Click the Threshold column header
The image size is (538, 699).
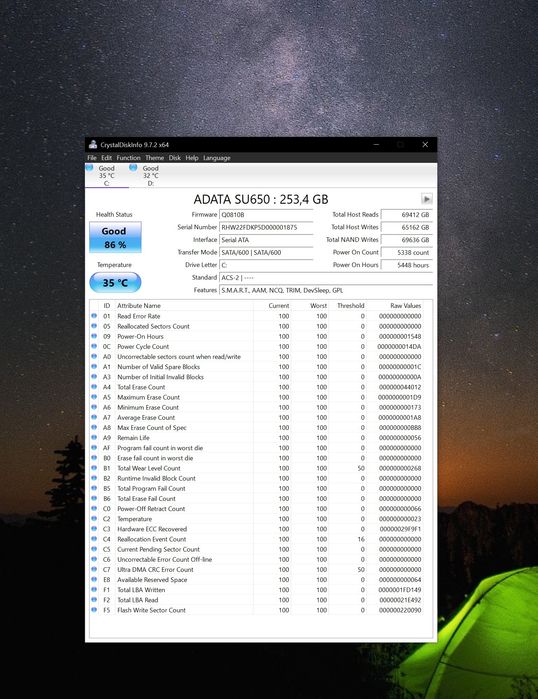point(350,305)
